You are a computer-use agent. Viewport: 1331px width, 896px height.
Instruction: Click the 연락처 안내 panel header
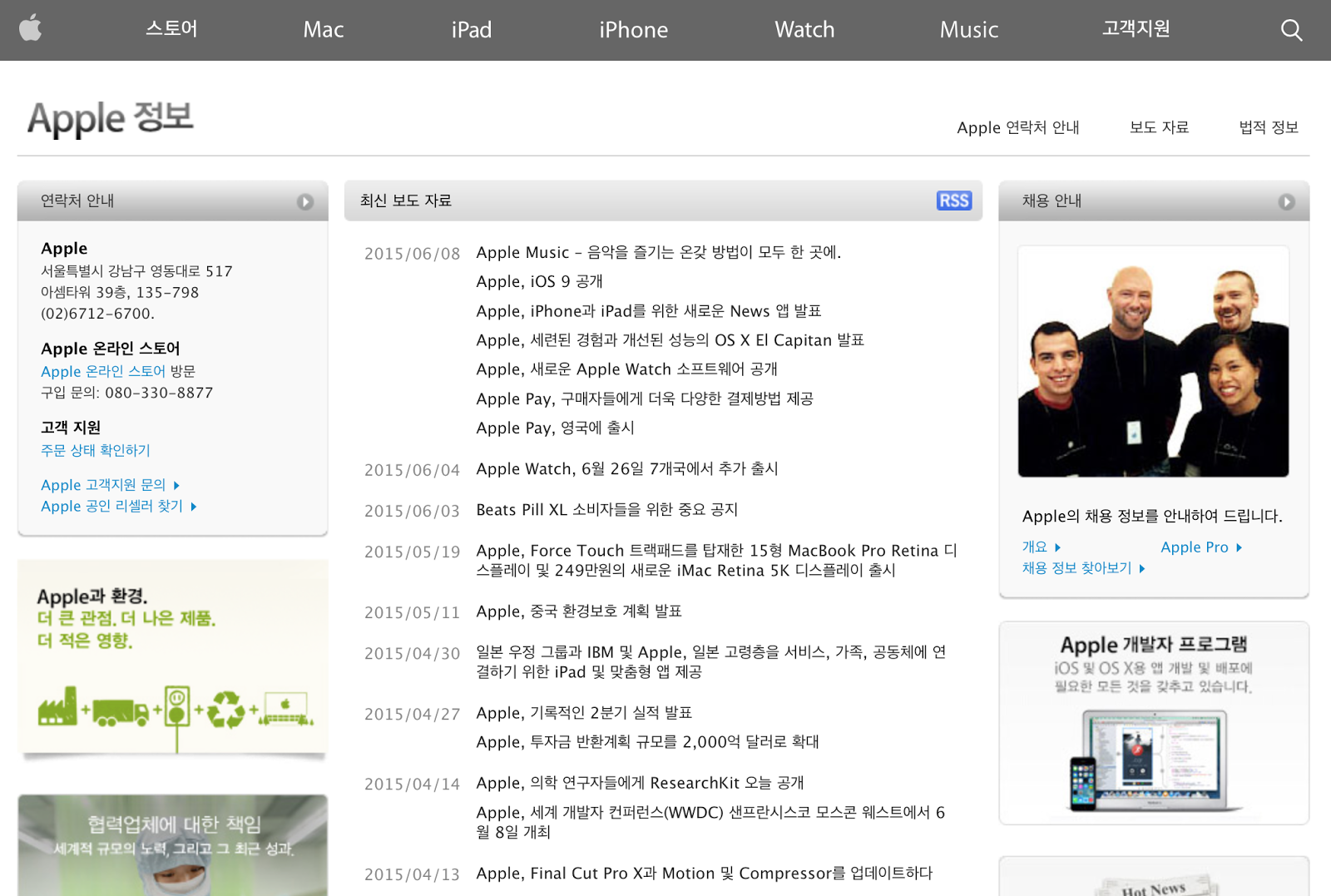click(x=172, y=201)
